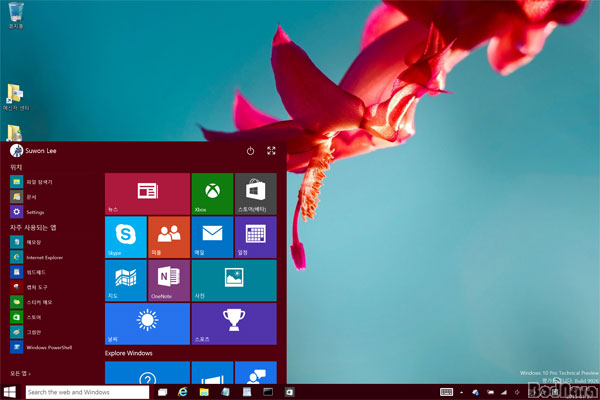This screenshot has height=400, width=600.
Task: Click the Windows Start button
Action: tap(10, 392)
